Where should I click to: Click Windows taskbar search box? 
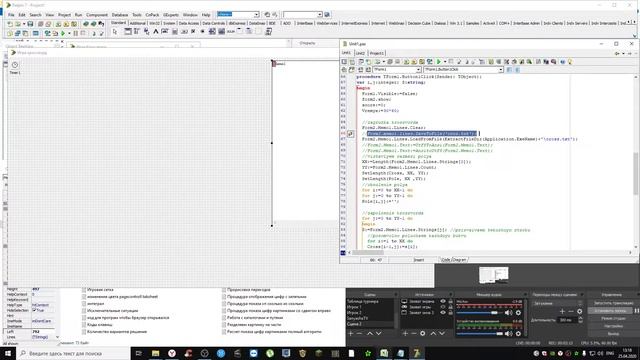[x=73, y=353]
